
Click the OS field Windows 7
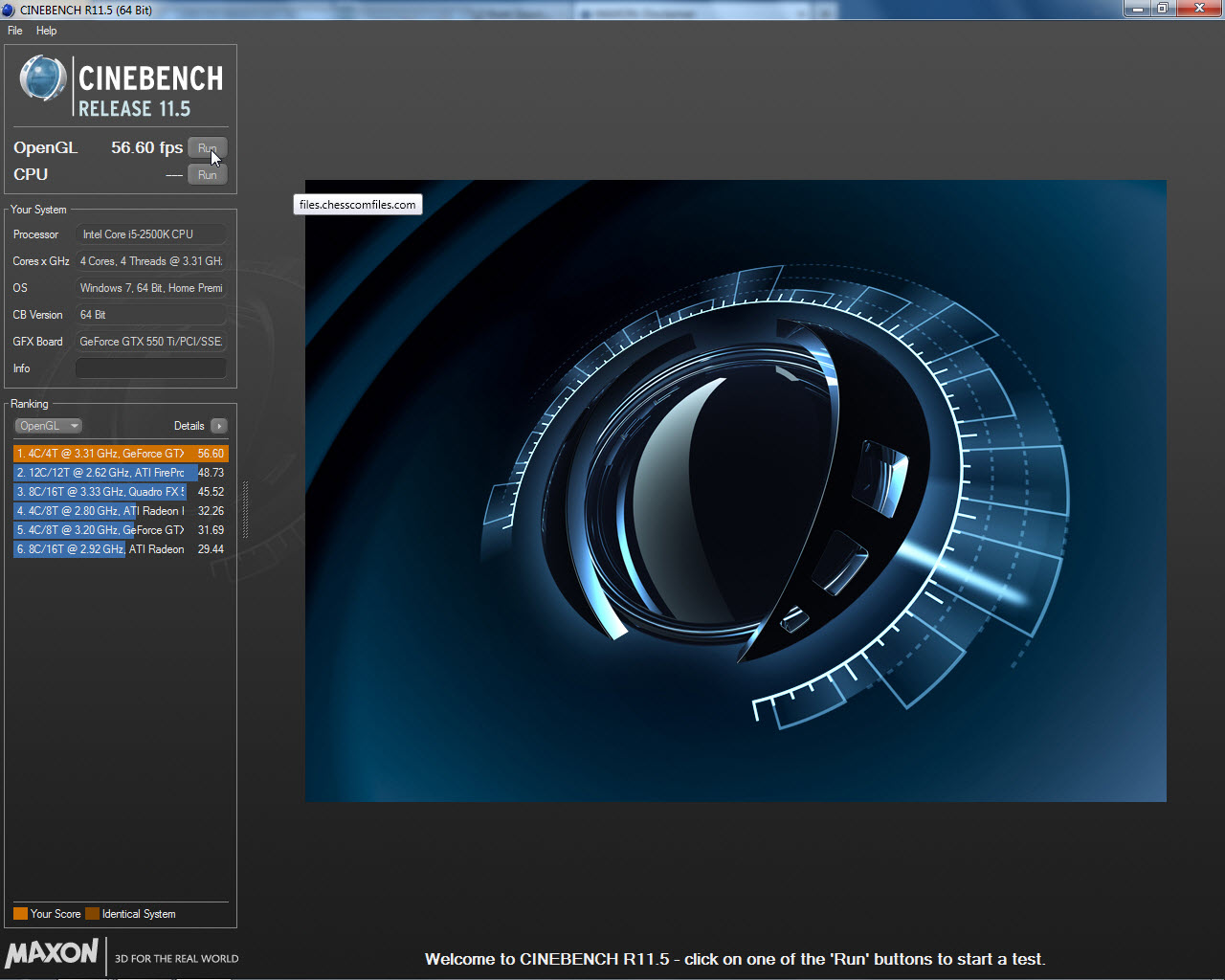point(151,288)
